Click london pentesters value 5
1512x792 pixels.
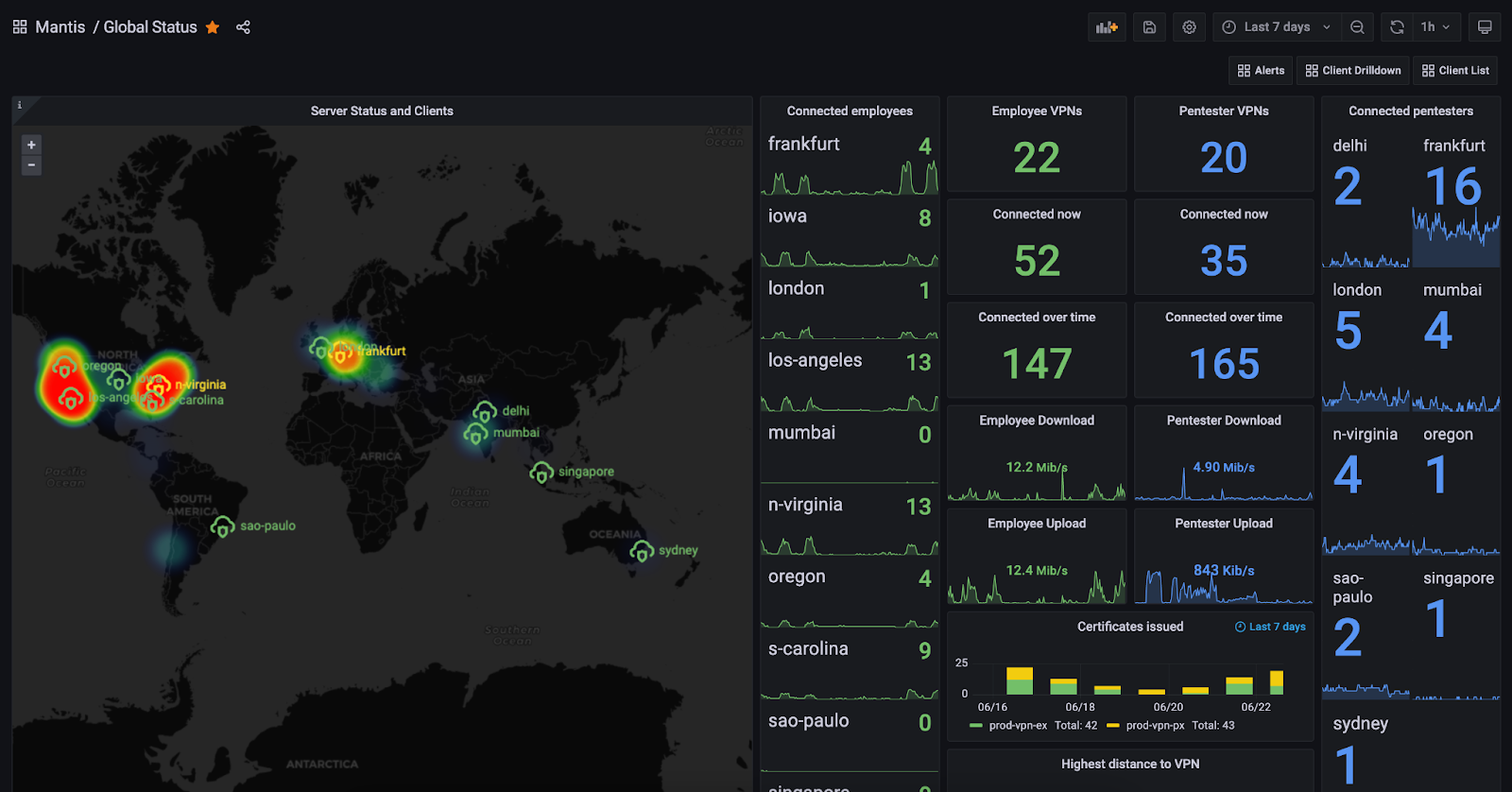[1349, 332]
